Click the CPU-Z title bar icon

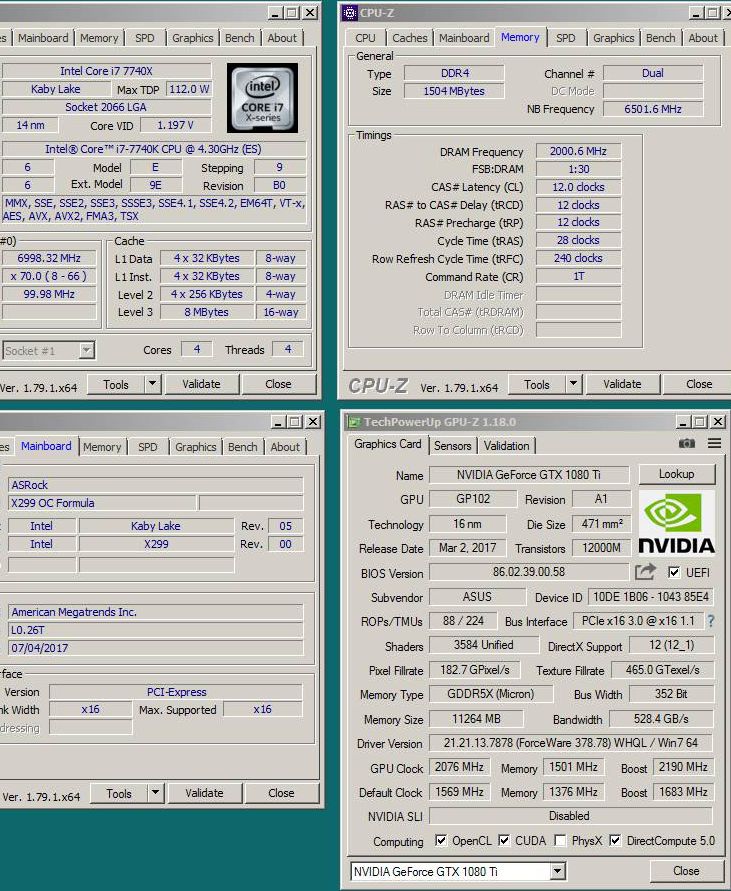(350, 13)
